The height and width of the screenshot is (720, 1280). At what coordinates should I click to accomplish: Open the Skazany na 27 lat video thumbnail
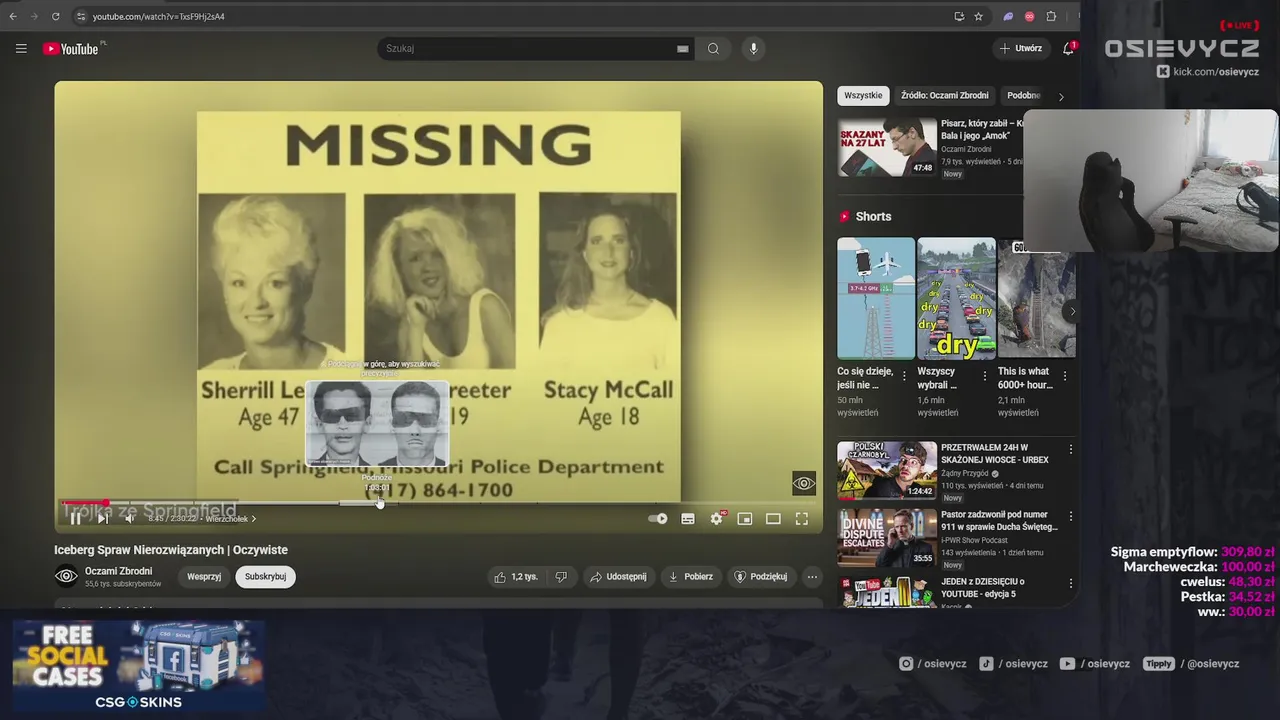(887, 147)
